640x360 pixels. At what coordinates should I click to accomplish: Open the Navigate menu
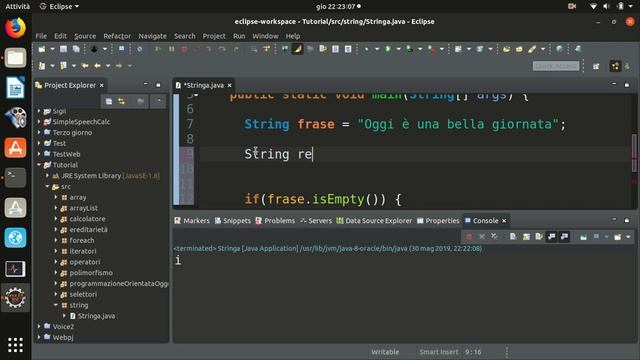pyautogui.click(x=152, y=36)
